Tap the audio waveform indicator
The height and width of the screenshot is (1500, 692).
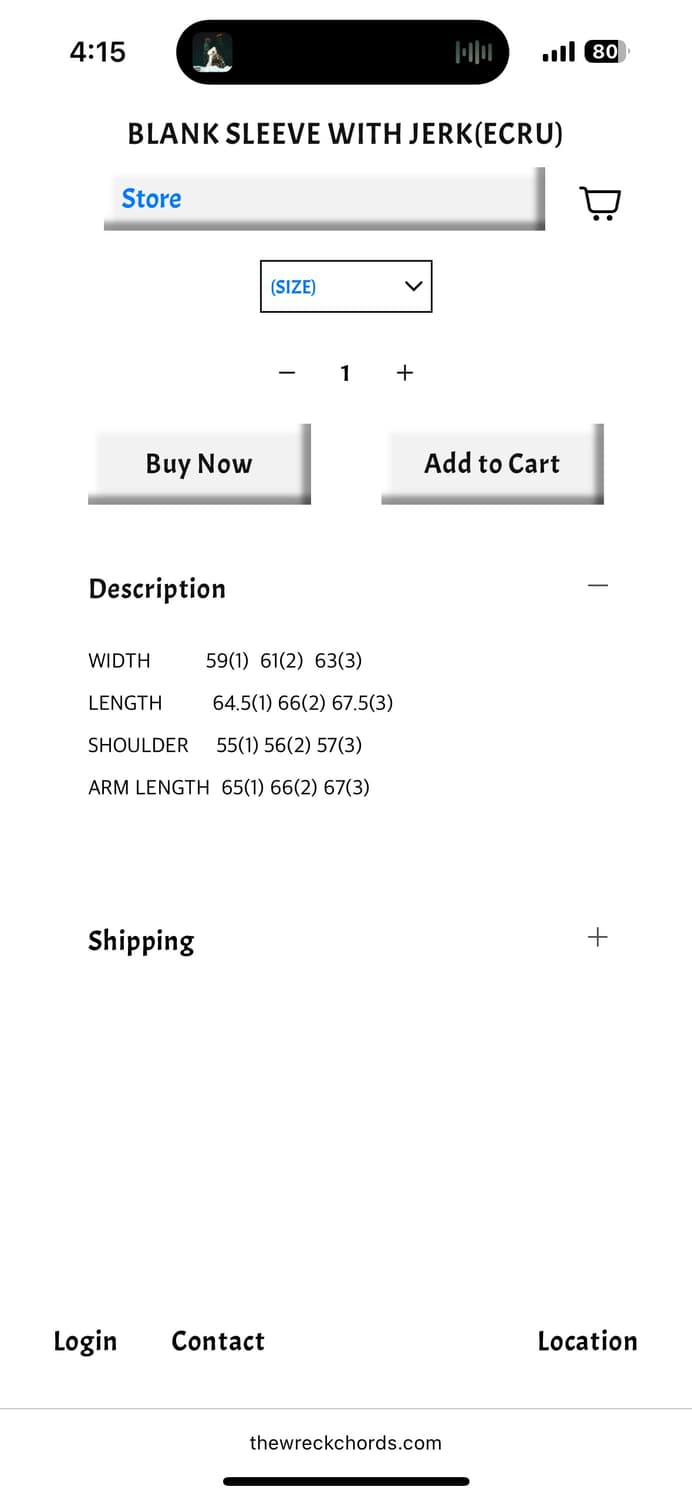[x=473, y=52]
